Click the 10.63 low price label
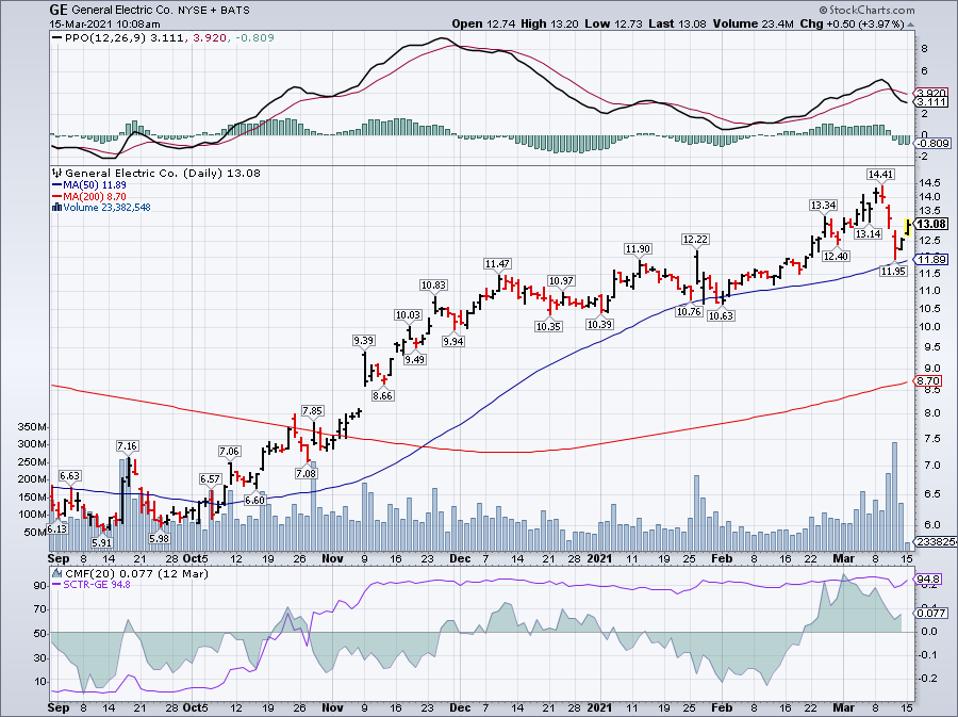 pyautogui.click(x=721, y=316)
